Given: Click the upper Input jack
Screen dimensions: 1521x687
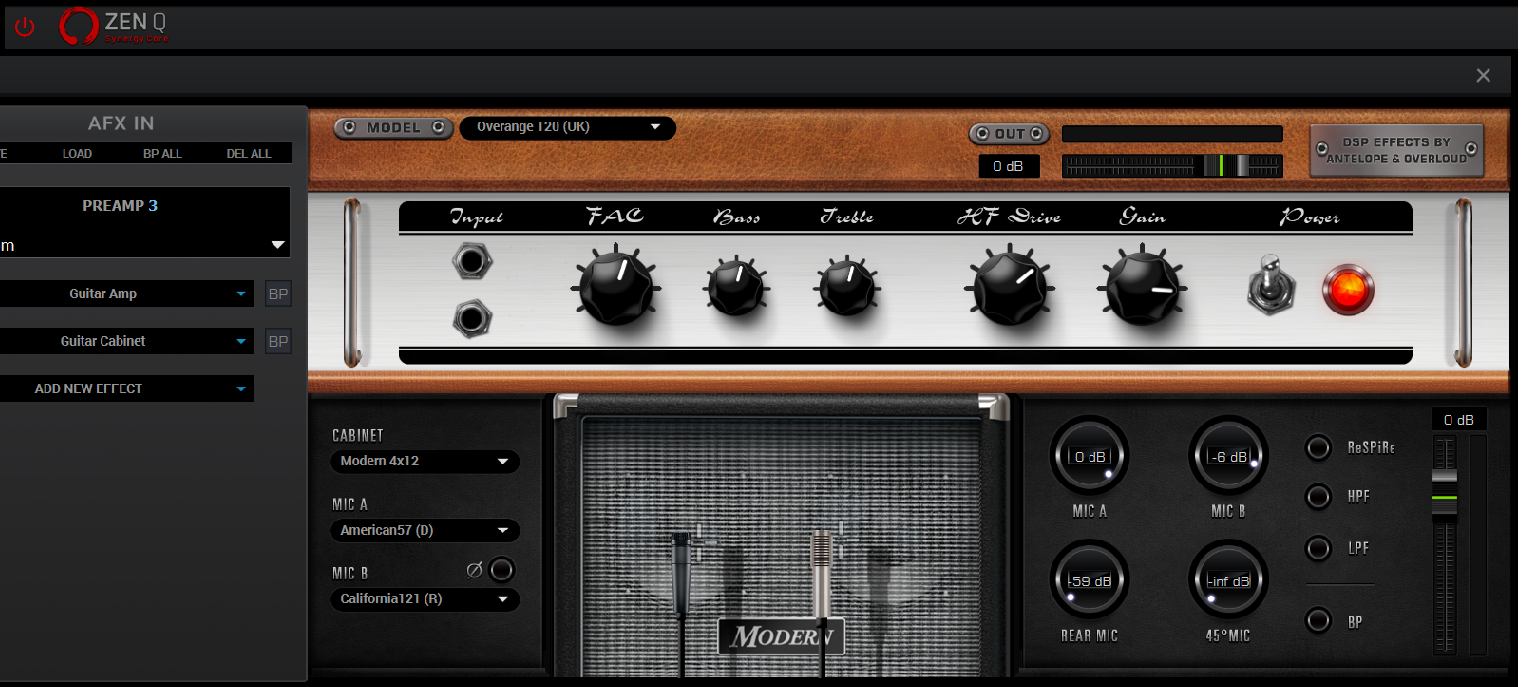Looking at the screenshot, I should [471, 262].
